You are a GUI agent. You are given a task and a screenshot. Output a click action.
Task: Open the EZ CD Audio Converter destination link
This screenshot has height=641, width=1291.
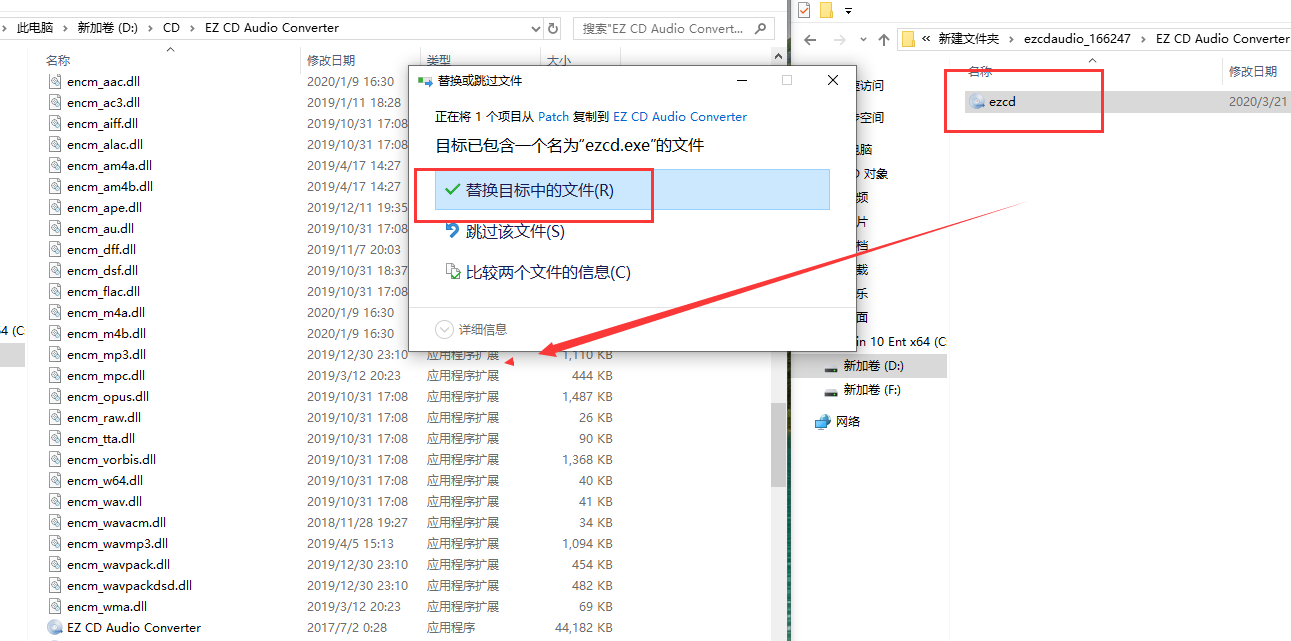click(680, 117)
